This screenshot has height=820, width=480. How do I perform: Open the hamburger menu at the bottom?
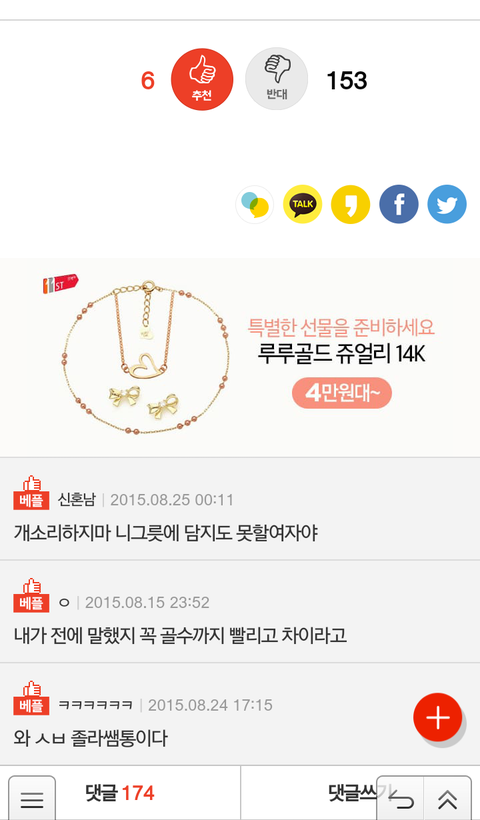pyautogui.click(x=32, y=799)
